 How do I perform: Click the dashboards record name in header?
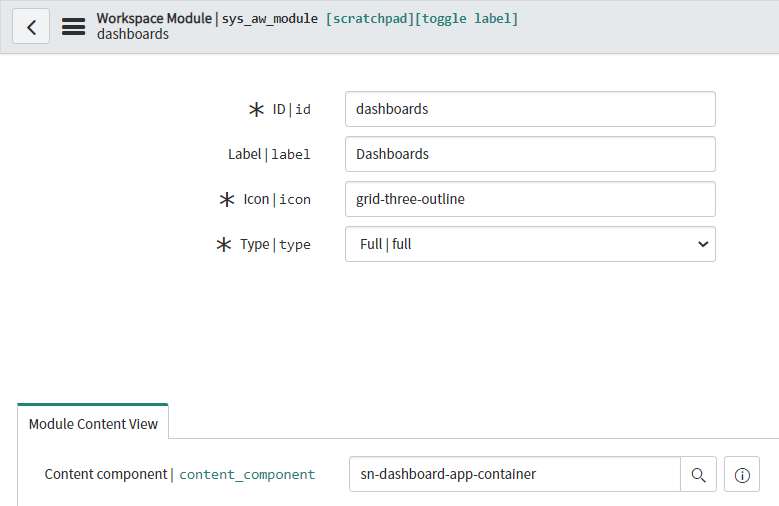click(133, 34)
